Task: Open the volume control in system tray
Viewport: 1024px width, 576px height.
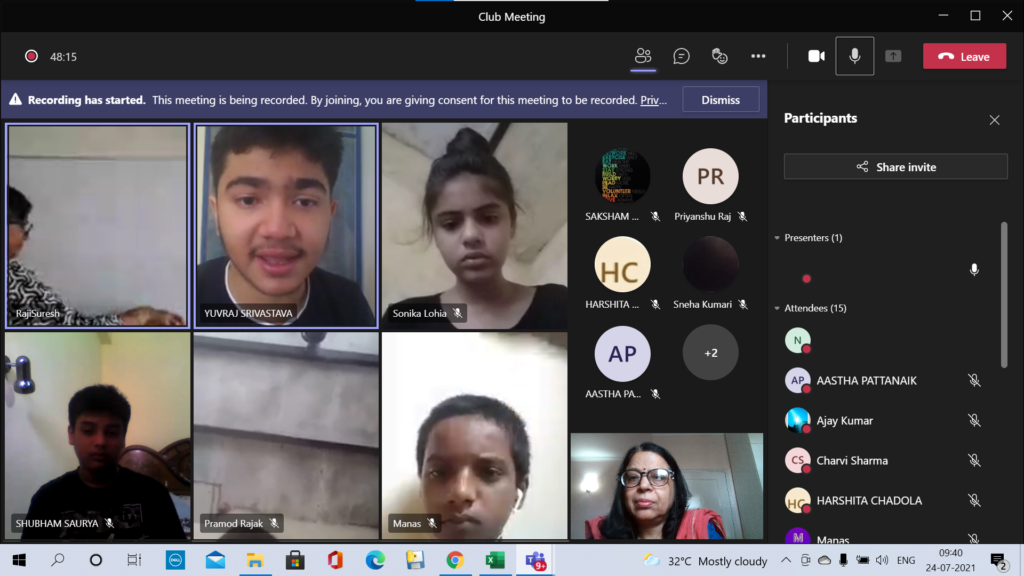Action: pyautogui.click(x=882, y=560)
